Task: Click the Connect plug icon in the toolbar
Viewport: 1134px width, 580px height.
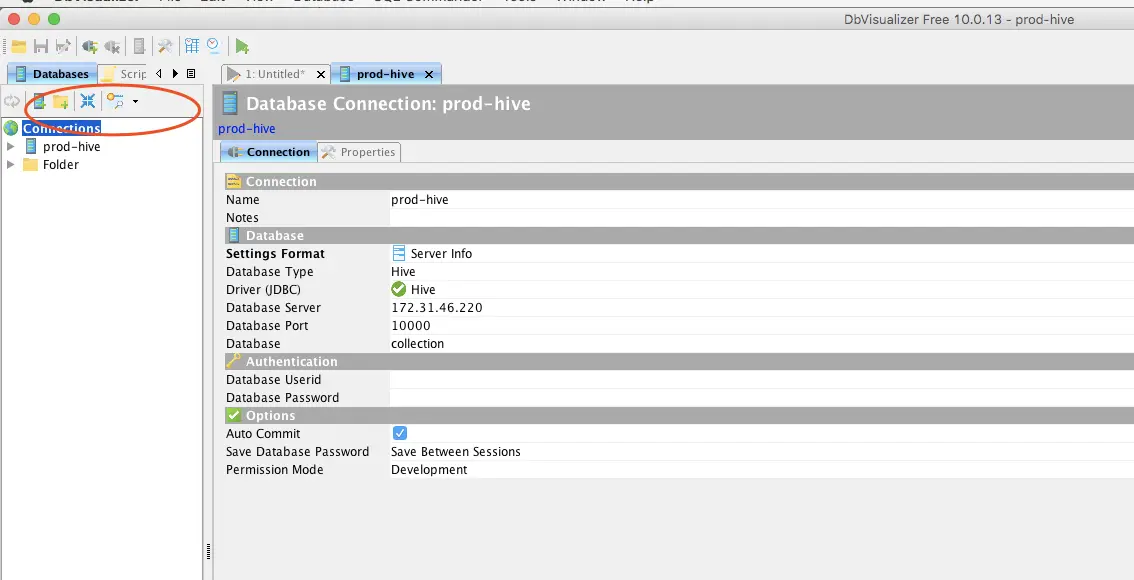Action: (x=90, y=47)
